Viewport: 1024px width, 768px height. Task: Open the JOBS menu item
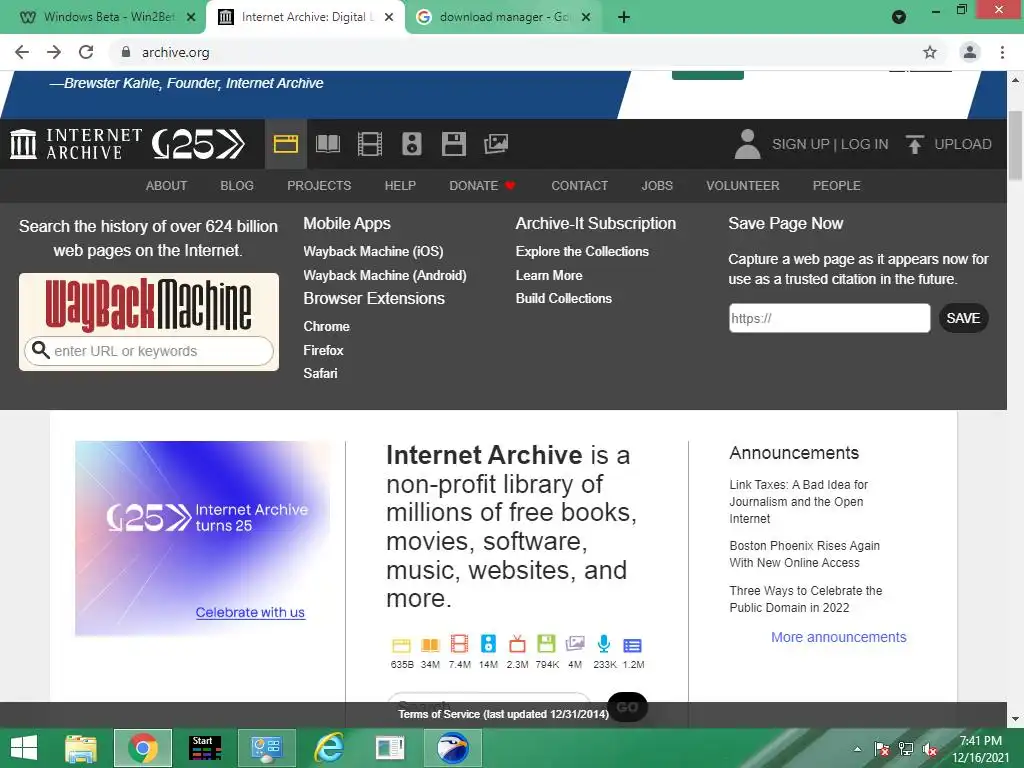657,186
